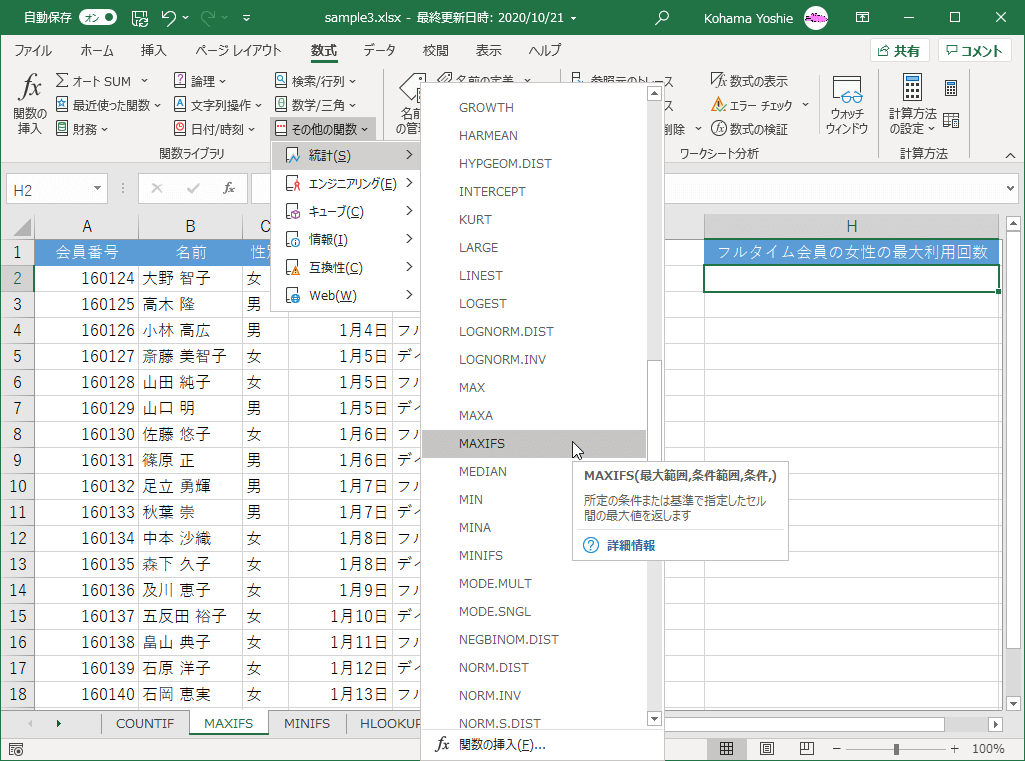Open the Name Box dropdown arrow

click(97, 188)
